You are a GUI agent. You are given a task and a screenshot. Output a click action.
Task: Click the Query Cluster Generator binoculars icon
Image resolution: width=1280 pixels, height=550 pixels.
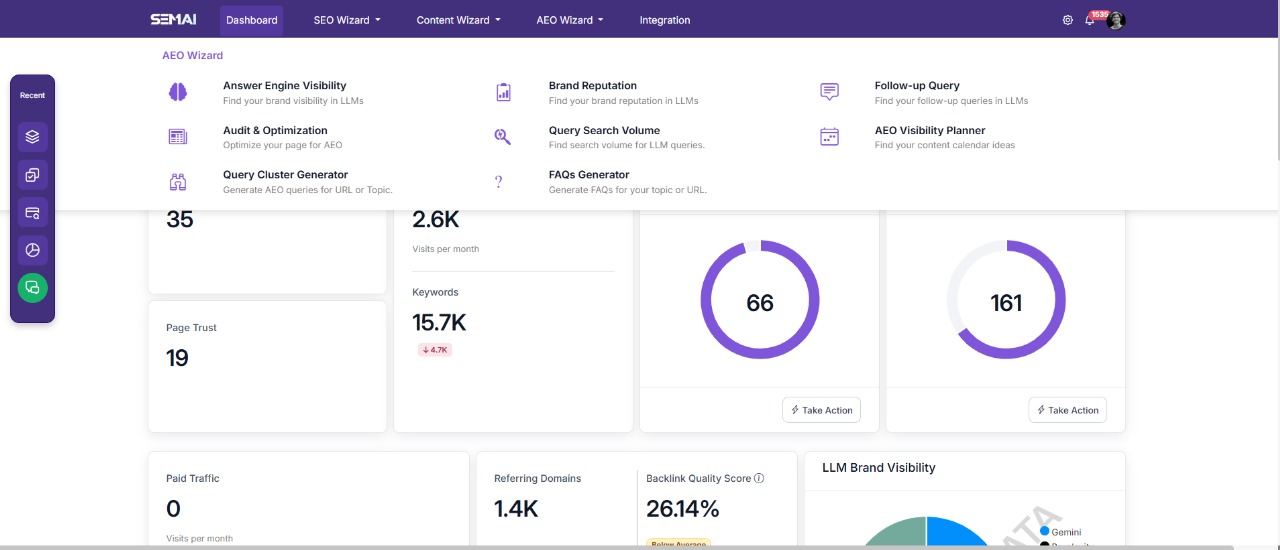point(178,181)
